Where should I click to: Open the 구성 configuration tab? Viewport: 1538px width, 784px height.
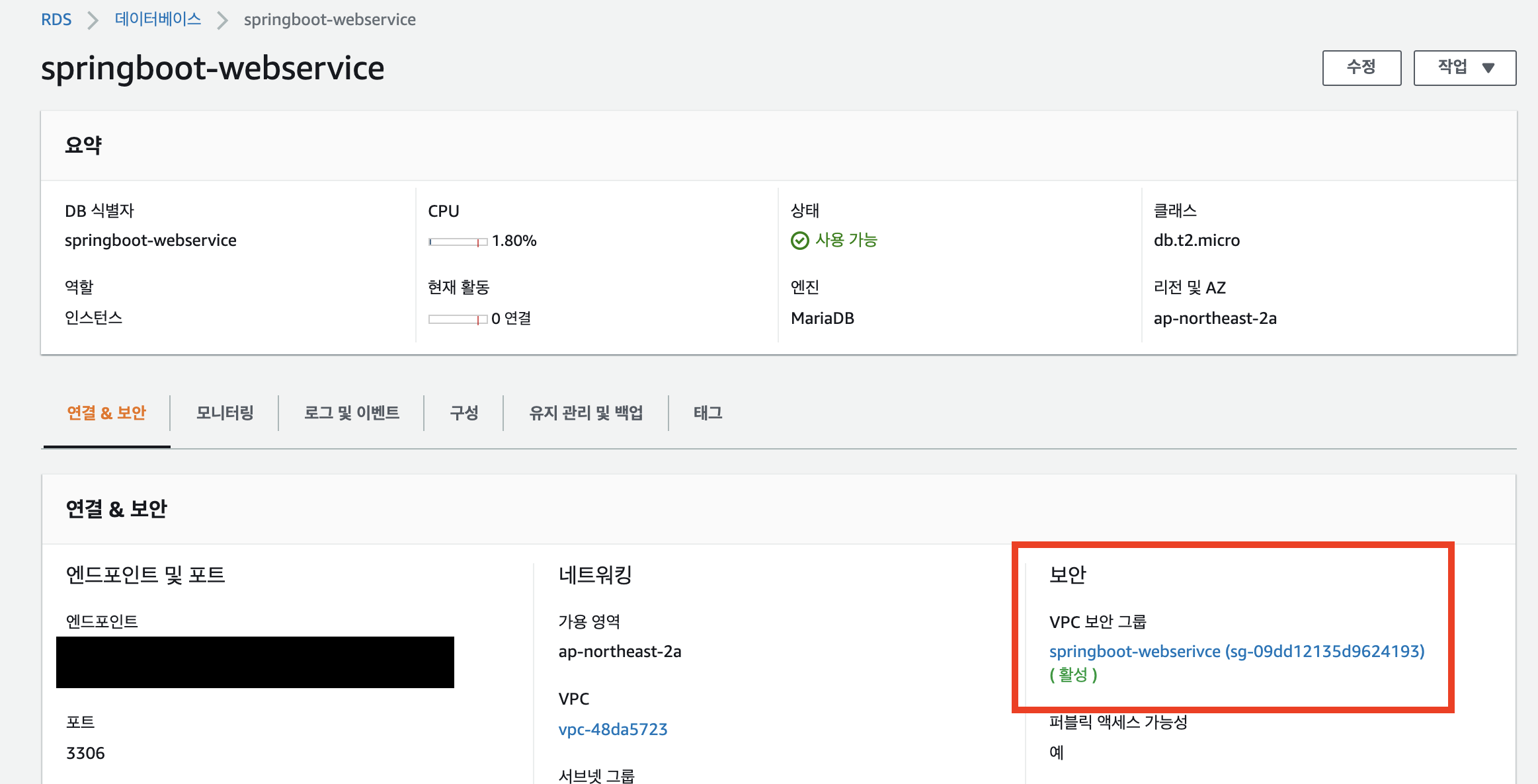464,413
